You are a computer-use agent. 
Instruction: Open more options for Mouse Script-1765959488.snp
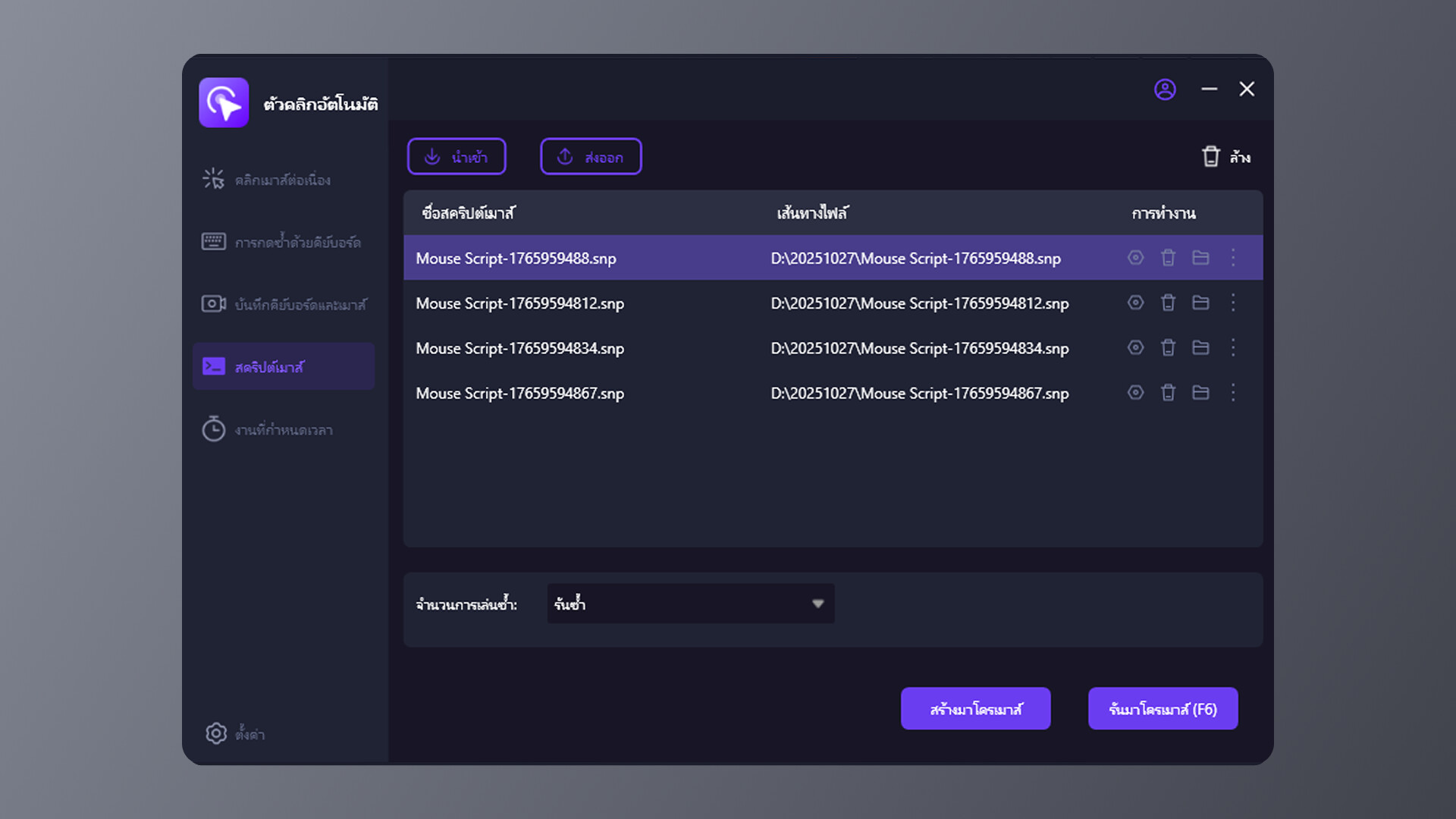pos(1233,258)
